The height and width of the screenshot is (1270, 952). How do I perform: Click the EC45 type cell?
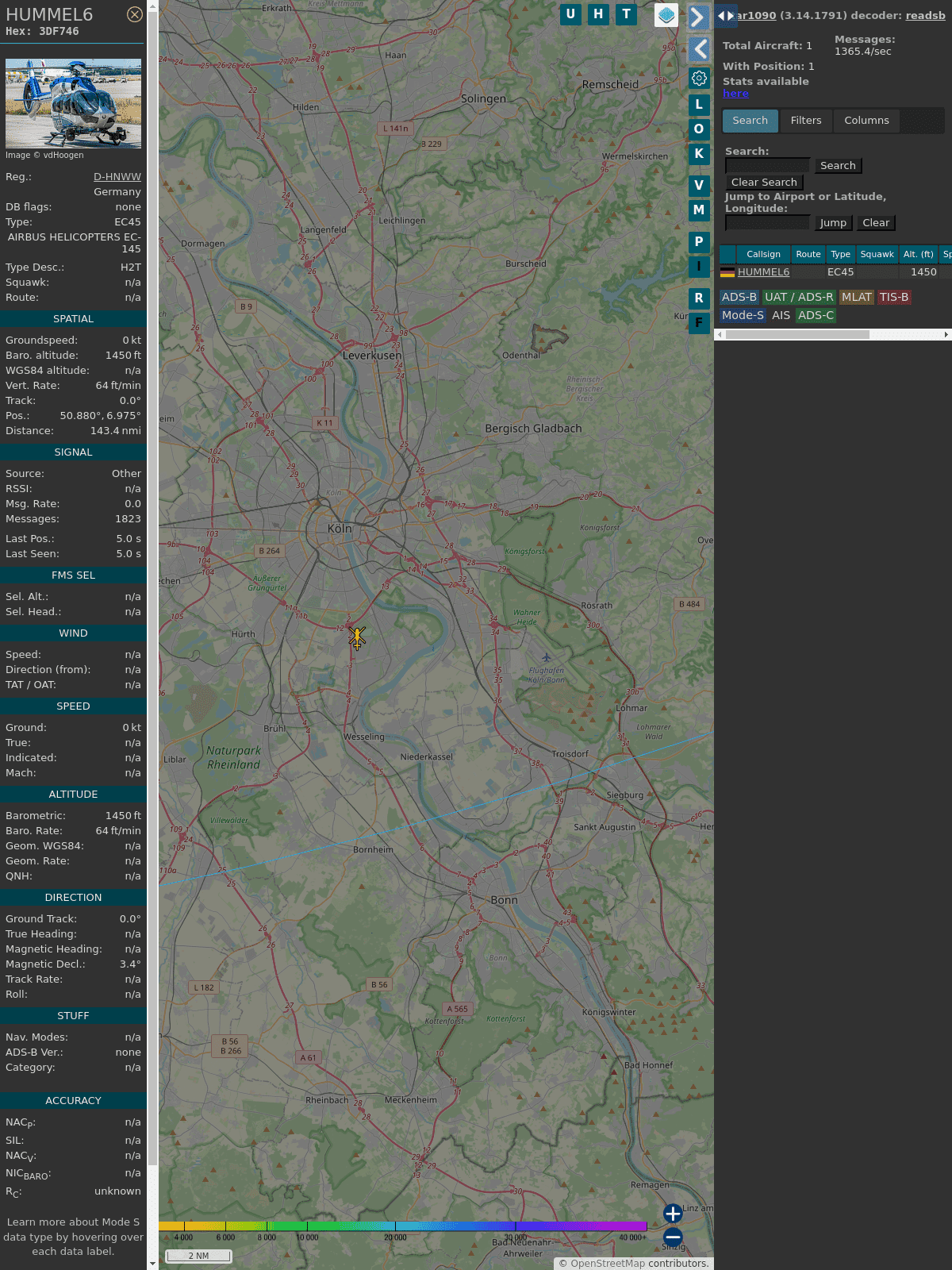(x=840, y=272)
